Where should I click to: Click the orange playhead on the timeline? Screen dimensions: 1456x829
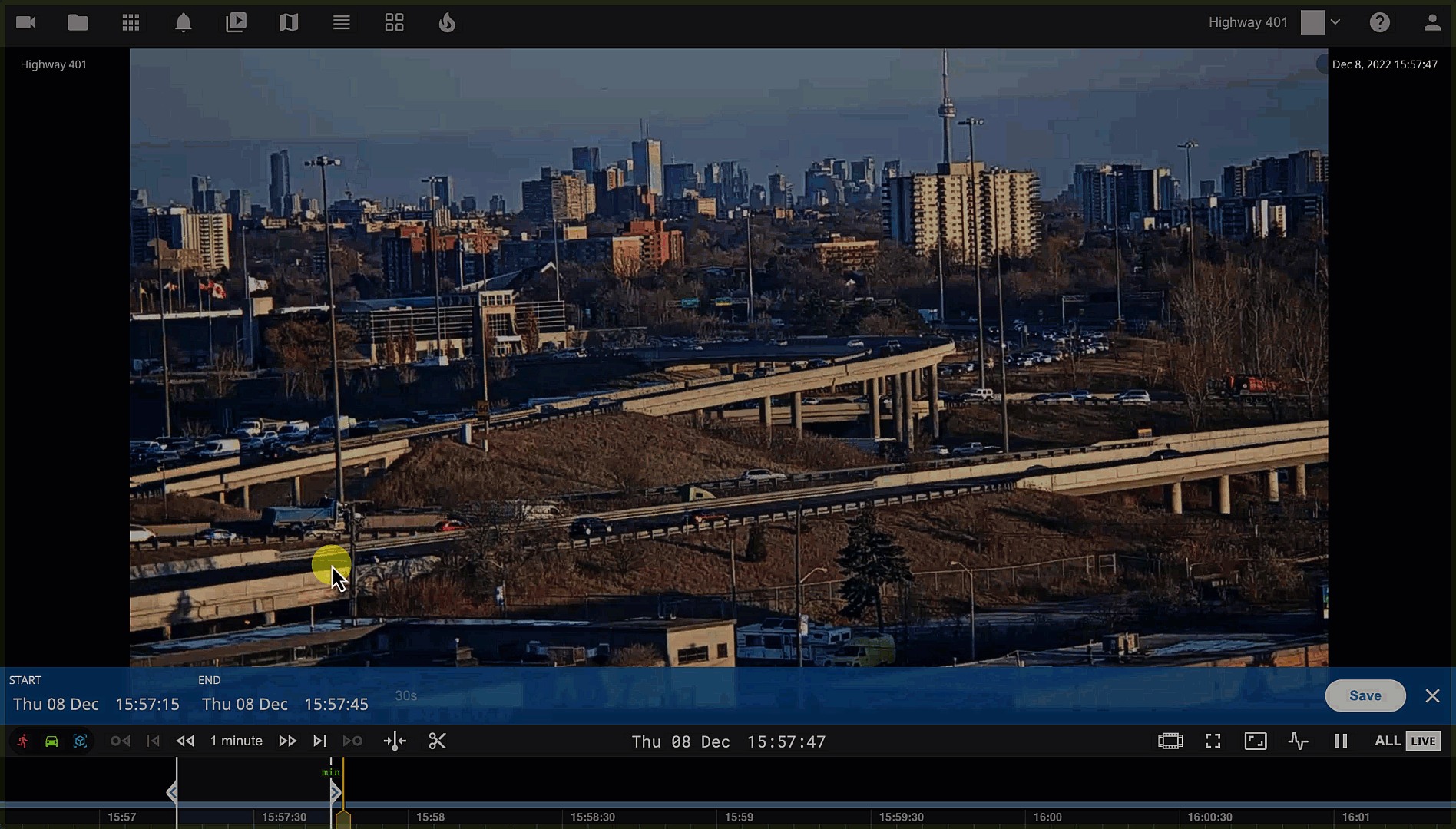(343, 818)
